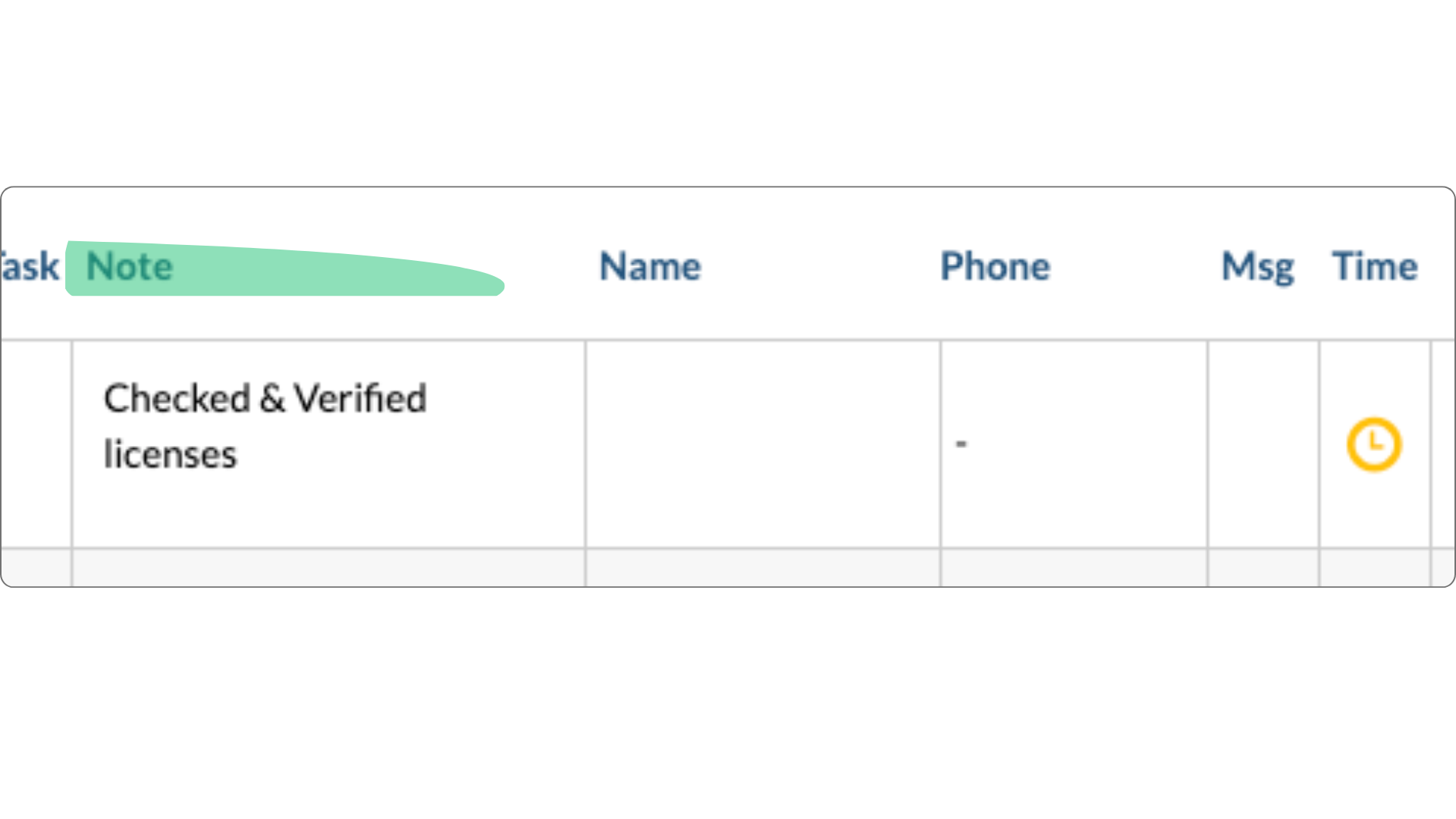The image size is (1456, 819).
Task: Select the second row's Msg cell
Action: click(1263, 568)
